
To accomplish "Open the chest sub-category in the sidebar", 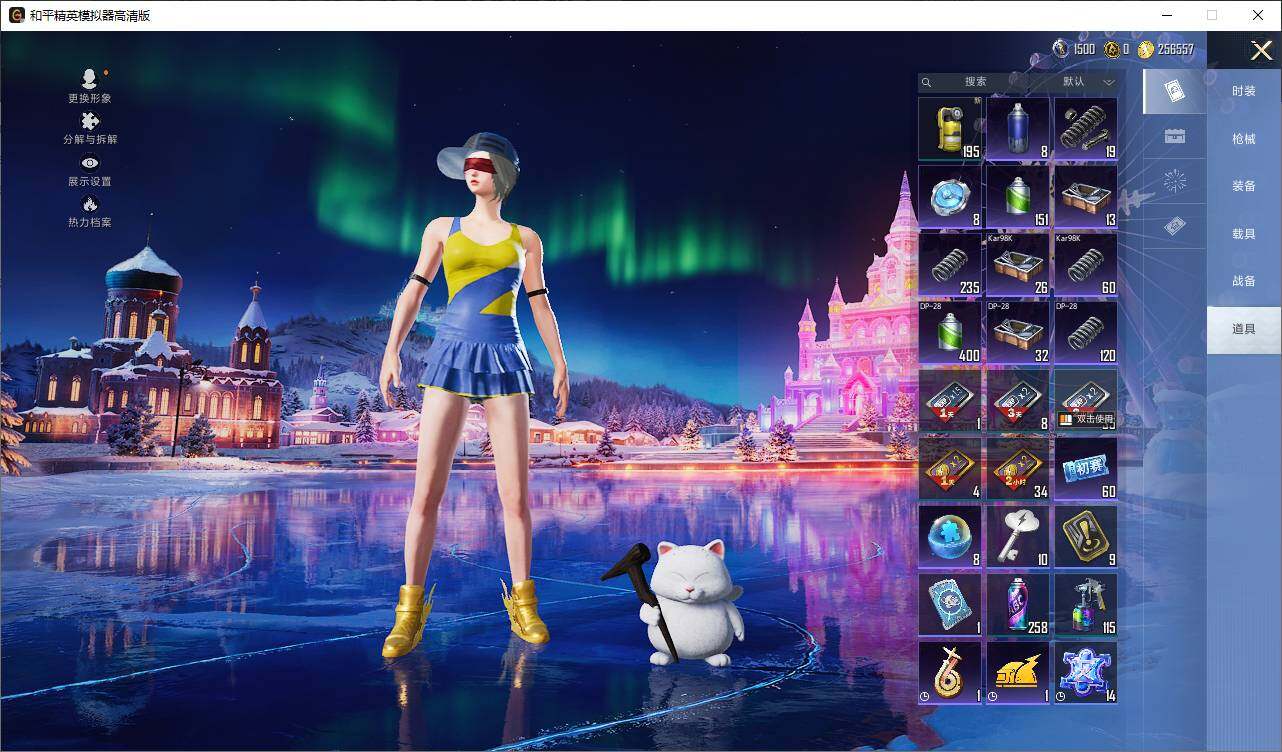I will point(1175,137).
